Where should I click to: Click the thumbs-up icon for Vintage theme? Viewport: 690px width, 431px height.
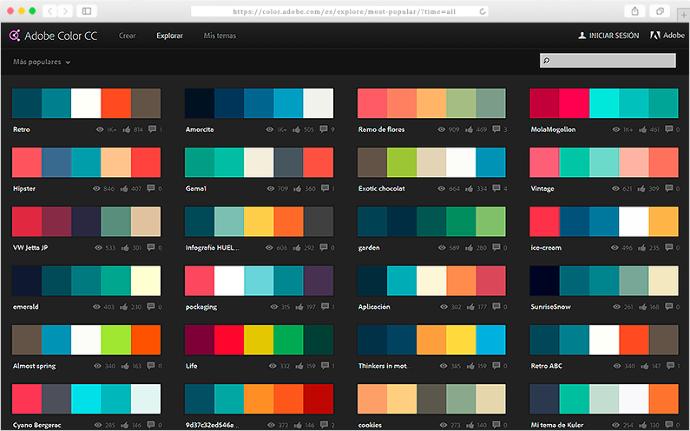tap(642, 188)
